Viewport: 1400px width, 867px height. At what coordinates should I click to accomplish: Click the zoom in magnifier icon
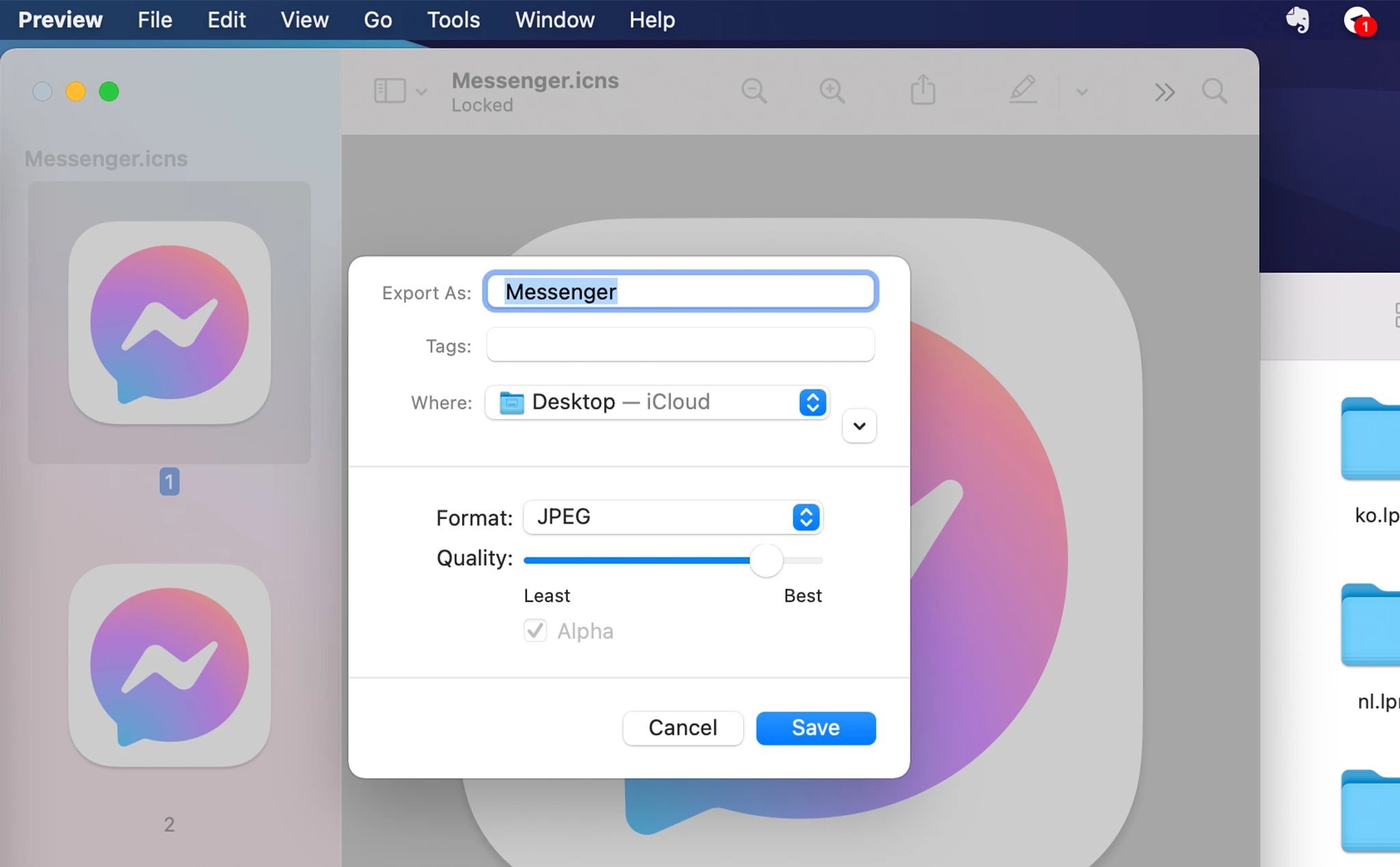click(x=832, y=91)
